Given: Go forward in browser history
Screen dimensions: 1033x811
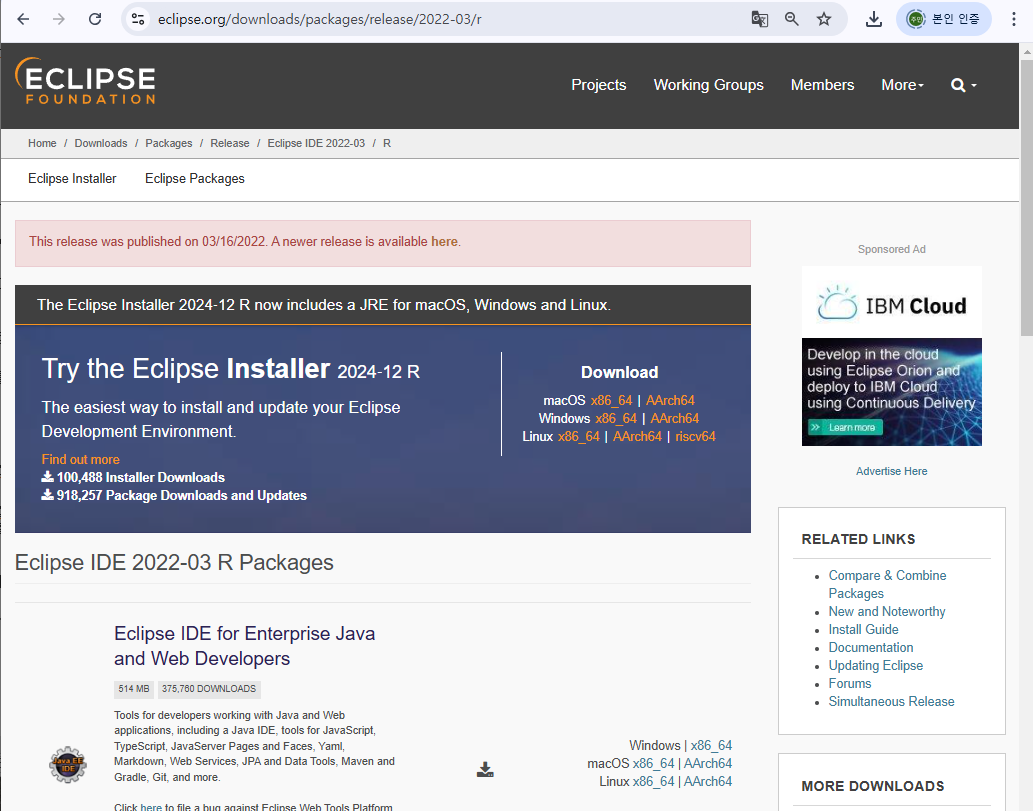Looking at the screenshot, I should [x=59, y=19].
